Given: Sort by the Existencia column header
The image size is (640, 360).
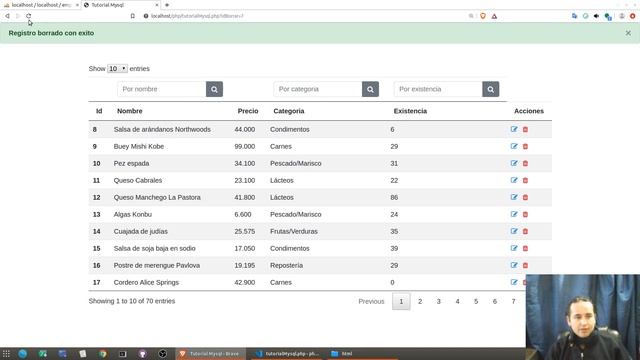Looking at the screenshot, I should click(410, 111).
